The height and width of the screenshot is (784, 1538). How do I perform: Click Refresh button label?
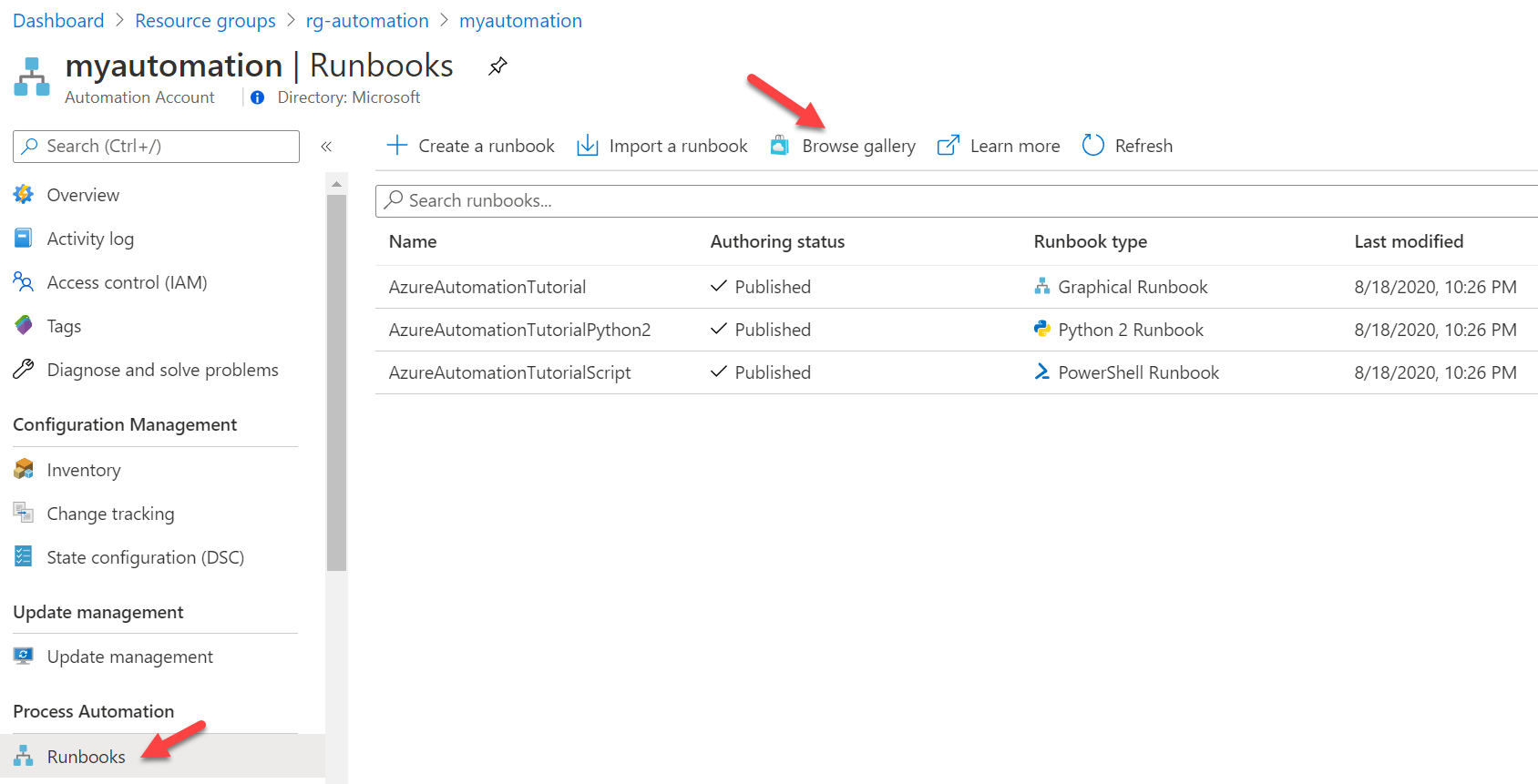tap(1143, 146)
